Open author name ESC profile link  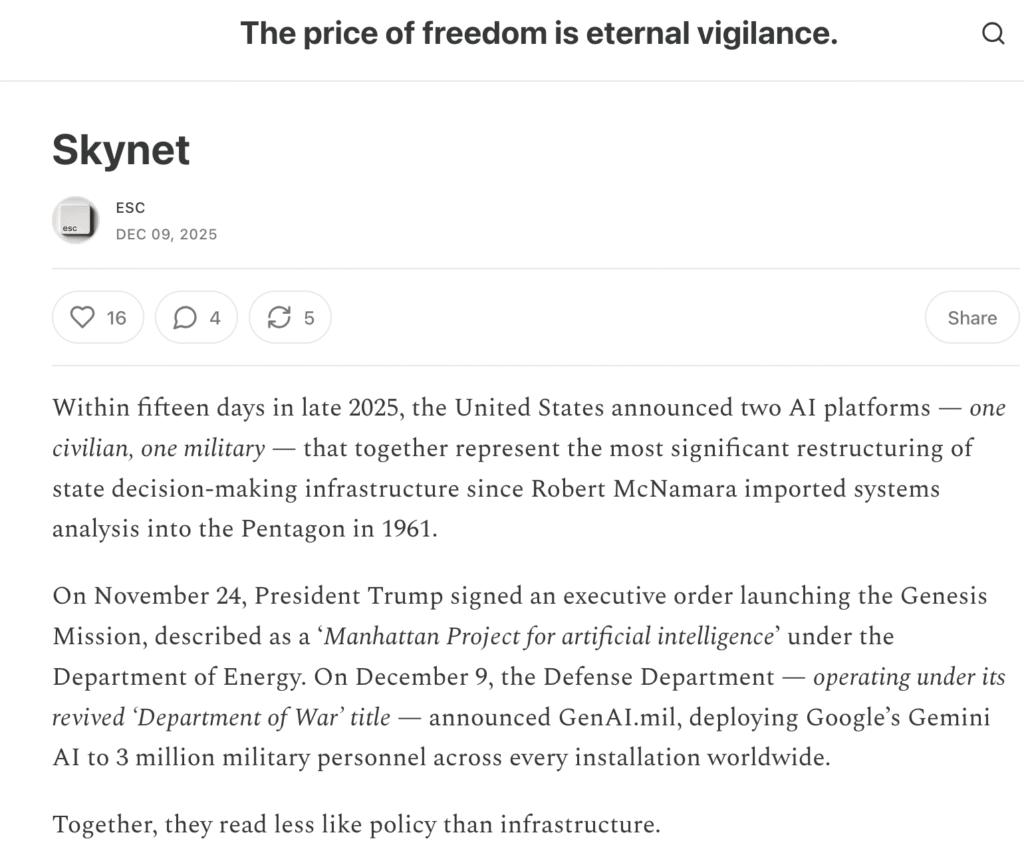tap(130, 208)
